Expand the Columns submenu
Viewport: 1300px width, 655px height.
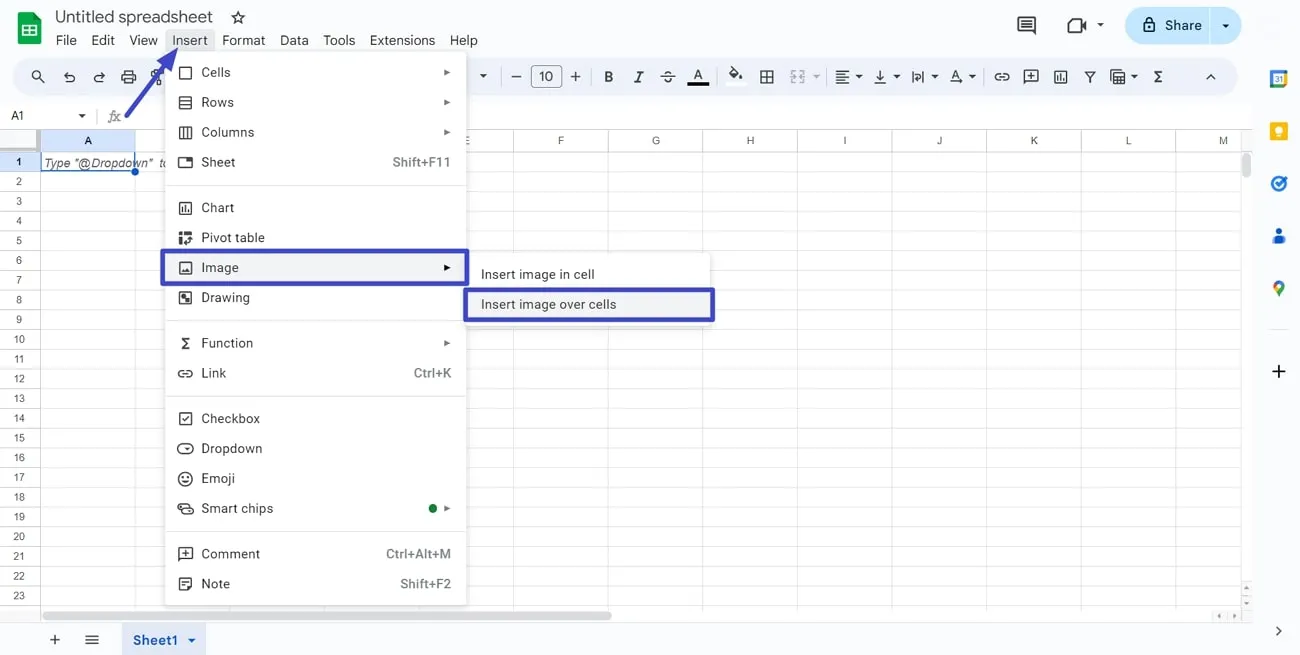tap(315, 132)
